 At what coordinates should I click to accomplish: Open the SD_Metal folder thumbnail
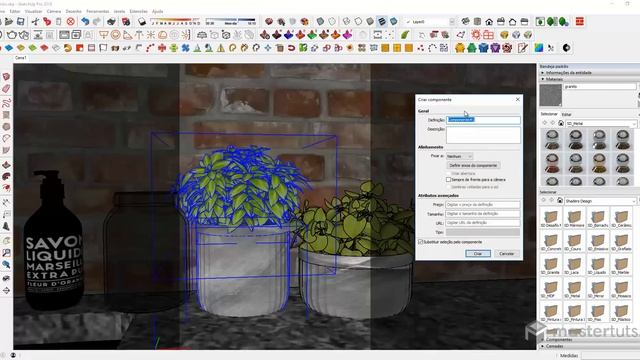(x=574, y=289)
